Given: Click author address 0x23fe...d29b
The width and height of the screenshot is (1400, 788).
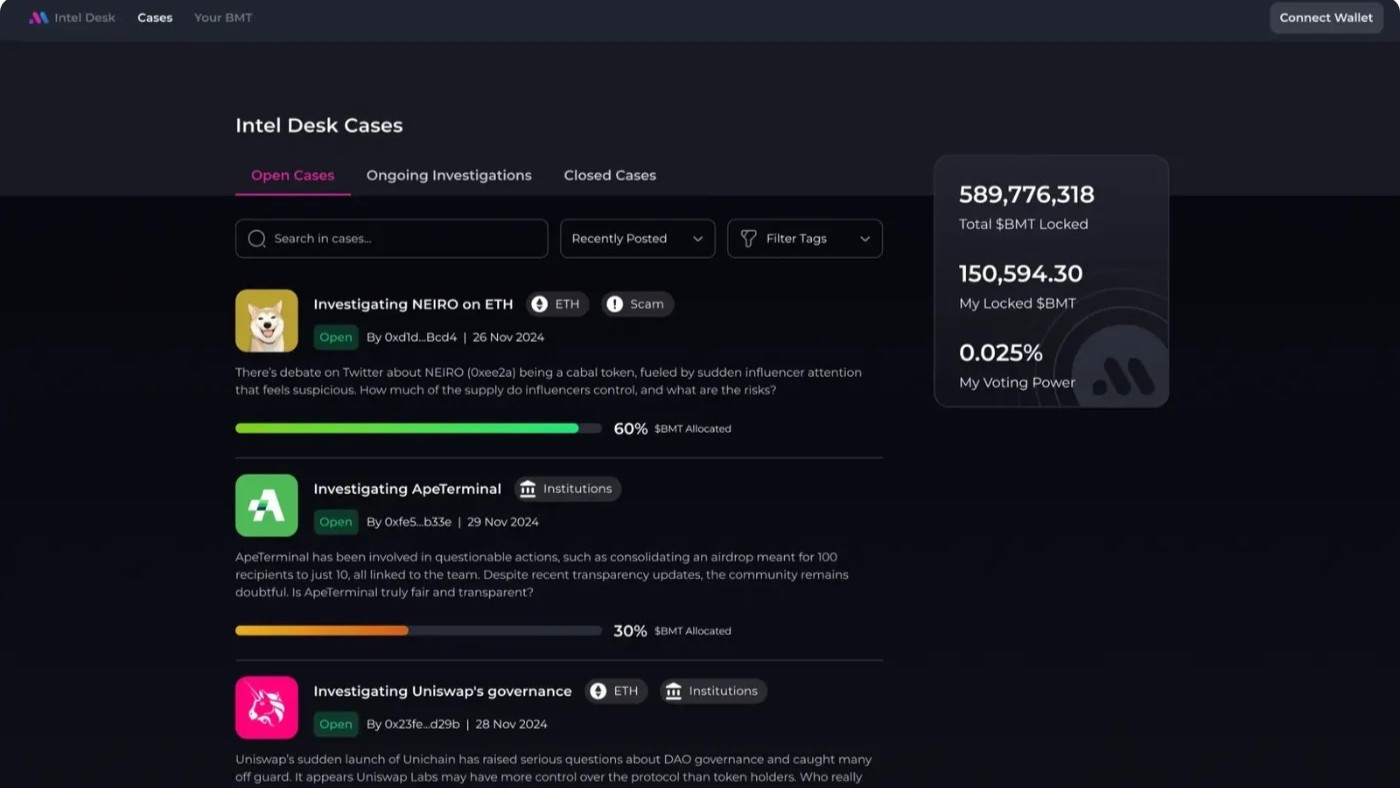Looking at the screenshot, I should pos(422,724).
